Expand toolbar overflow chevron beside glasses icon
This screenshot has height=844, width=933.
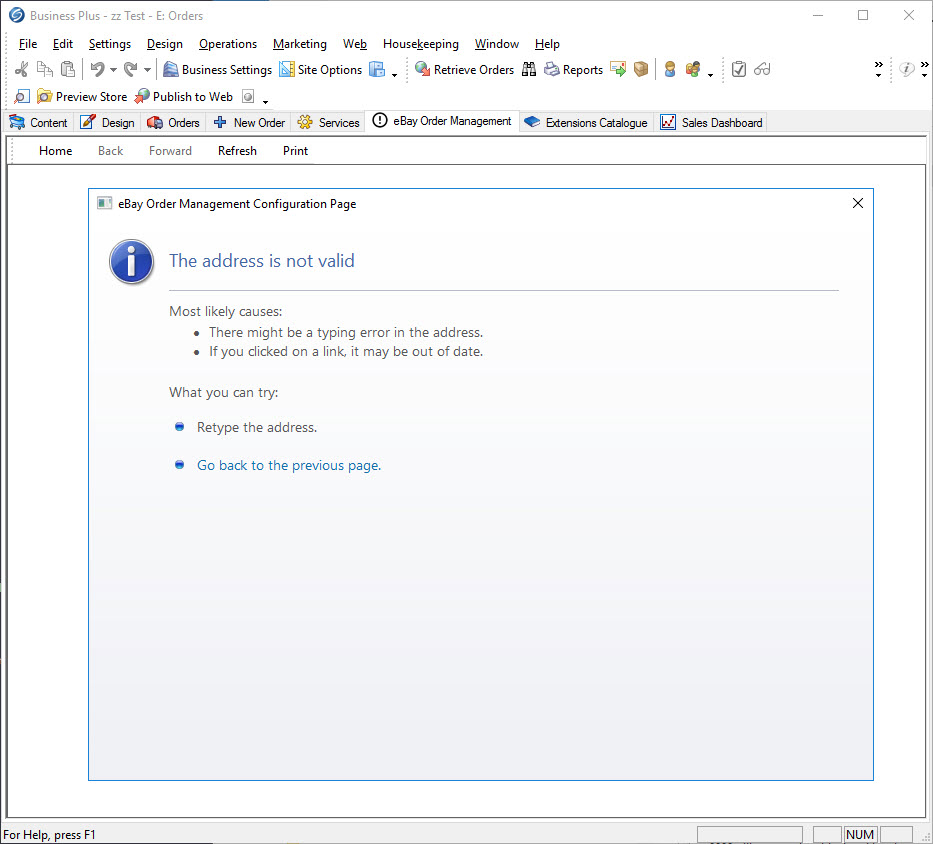pyautogui.click(x=879, y=69)
